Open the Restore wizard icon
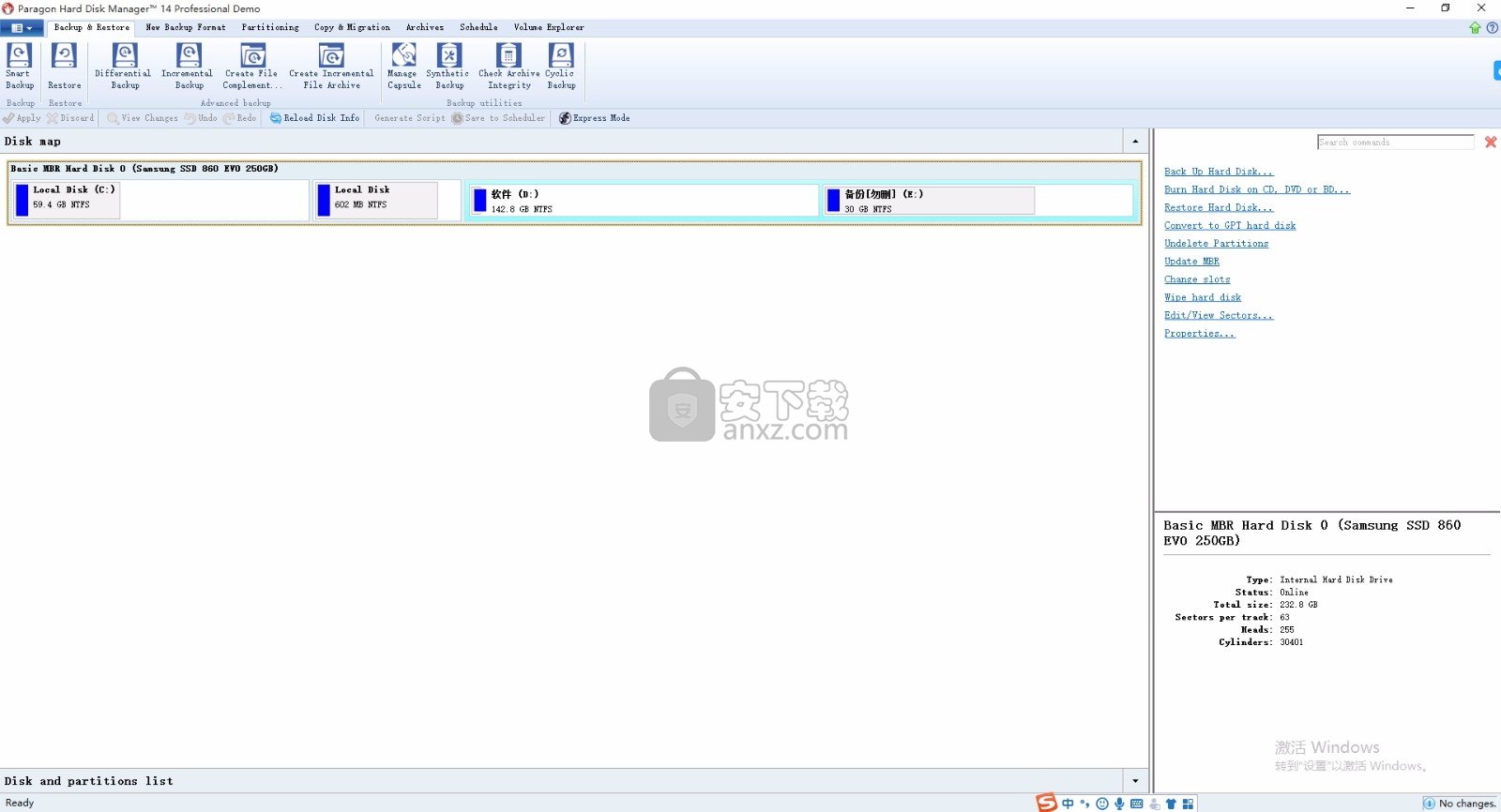 point(64,66)
